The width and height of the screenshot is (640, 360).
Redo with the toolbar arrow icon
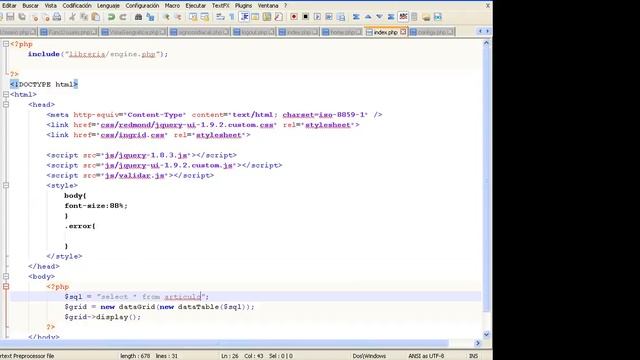coord(123,17)
